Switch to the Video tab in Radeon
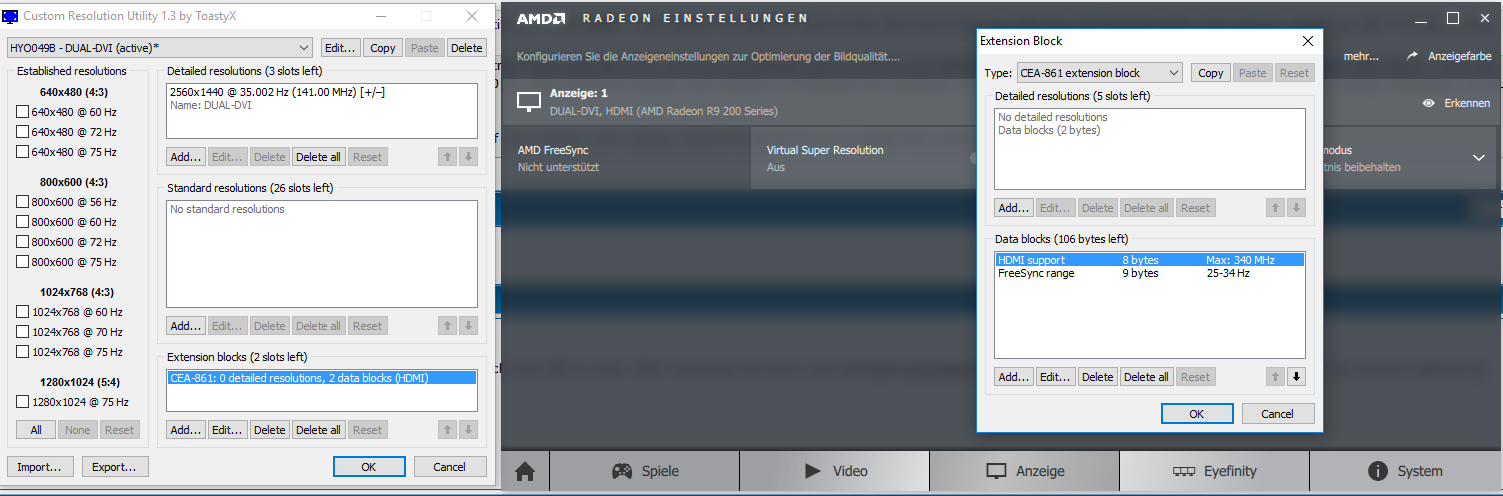 (x=834, y=471)
